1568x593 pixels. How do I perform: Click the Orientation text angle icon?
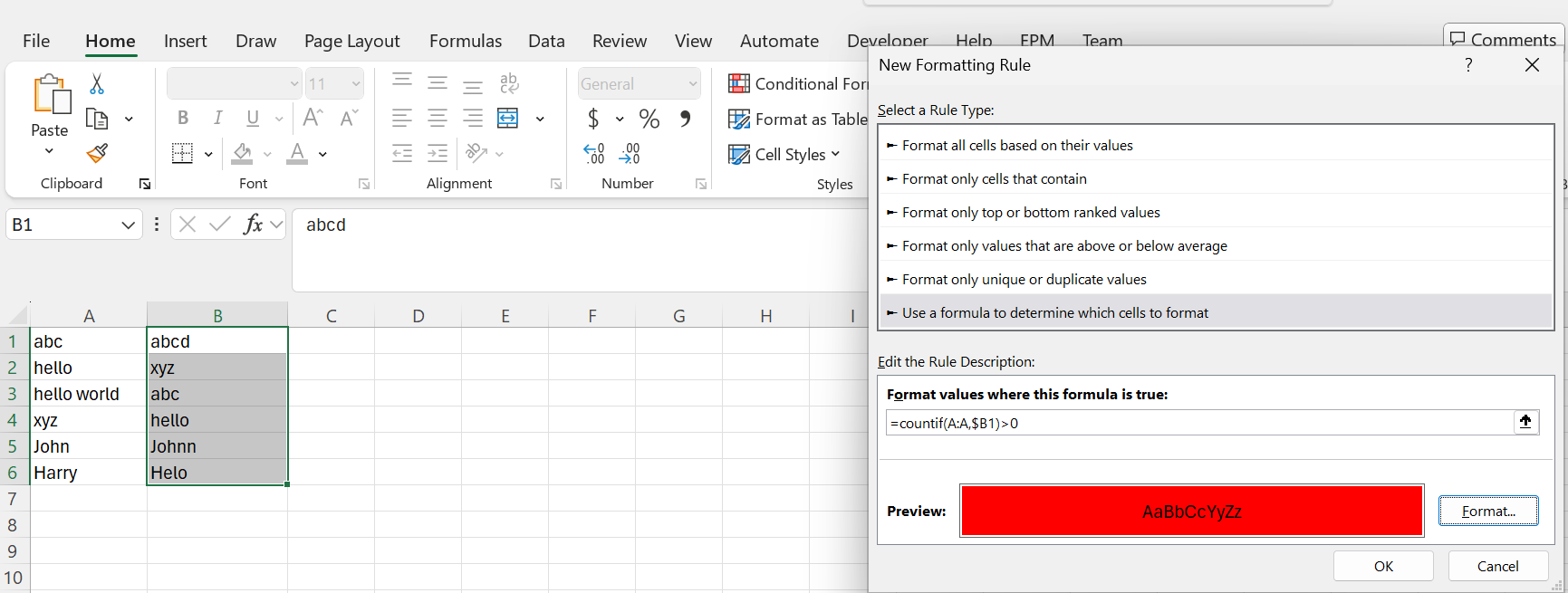476,152
